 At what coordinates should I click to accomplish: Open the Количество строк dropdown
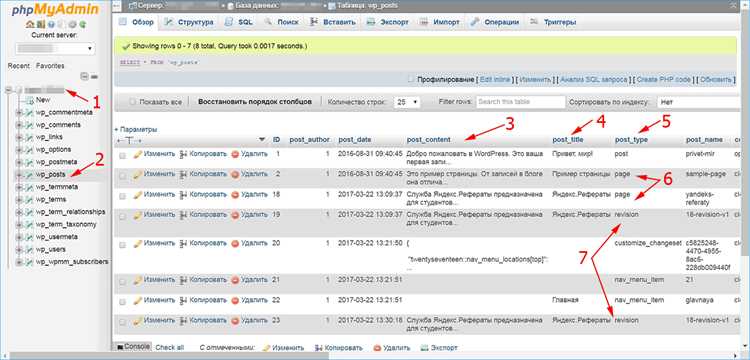tap(407, 102)
